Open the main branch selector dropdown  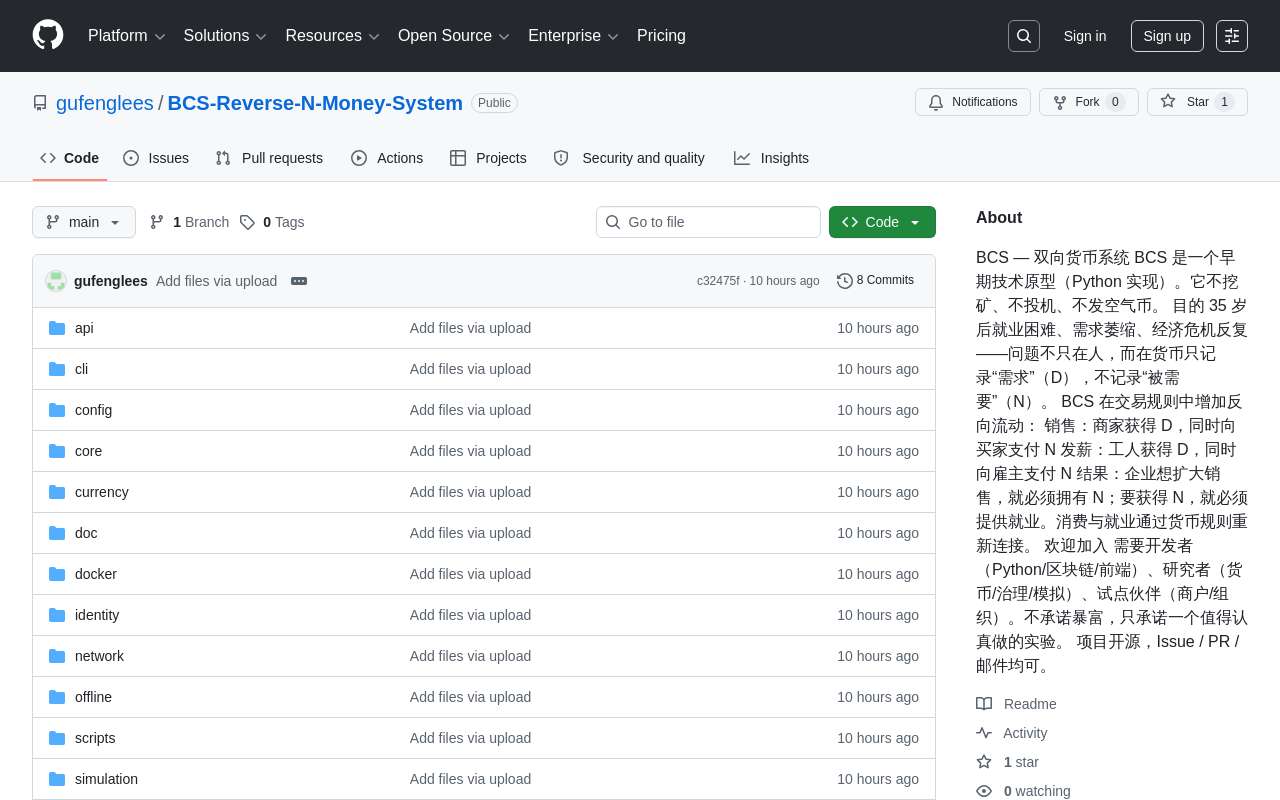84,222
